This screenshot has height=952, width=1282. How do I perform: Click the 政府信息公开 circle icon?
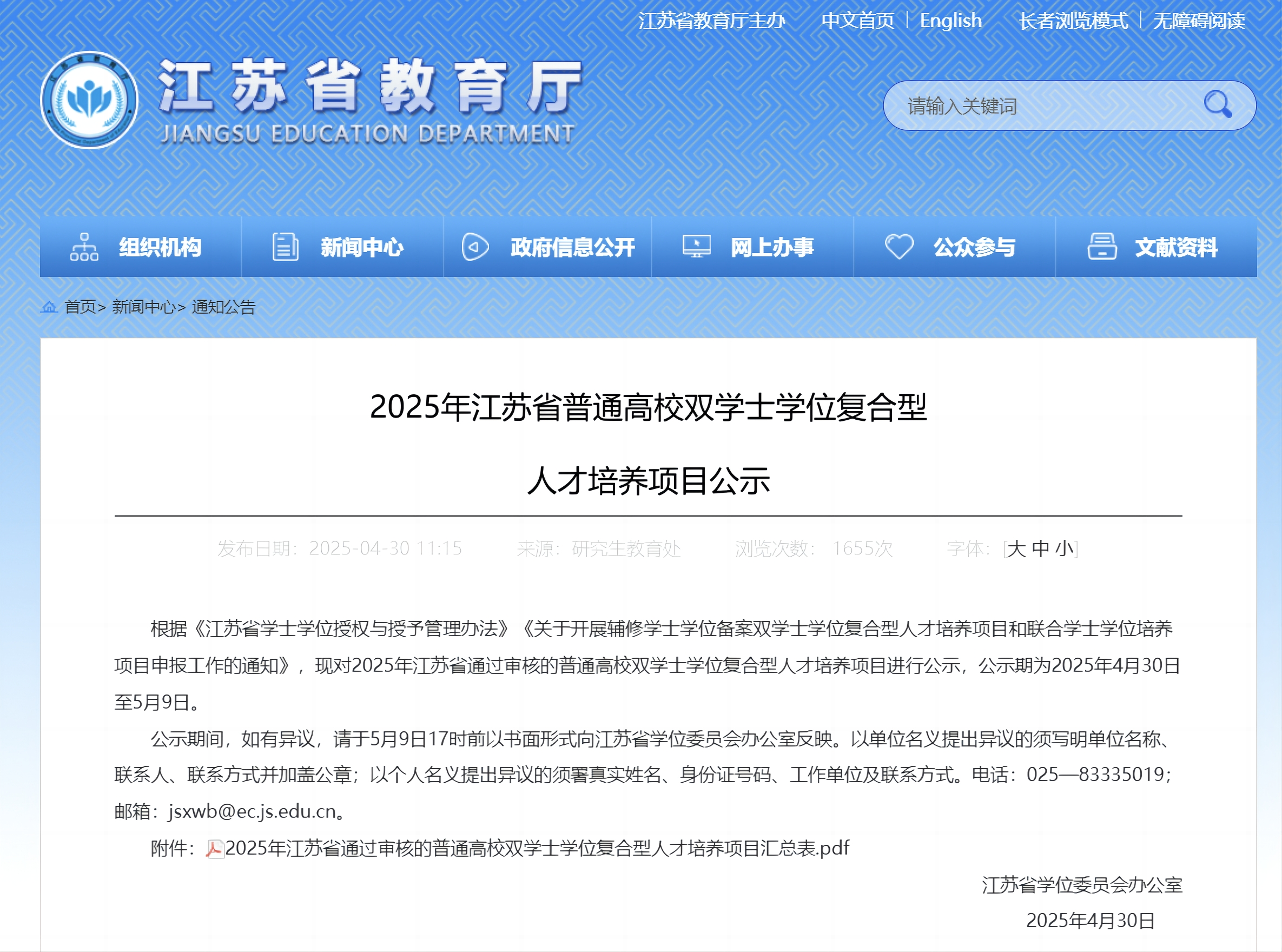pos(475,247)
